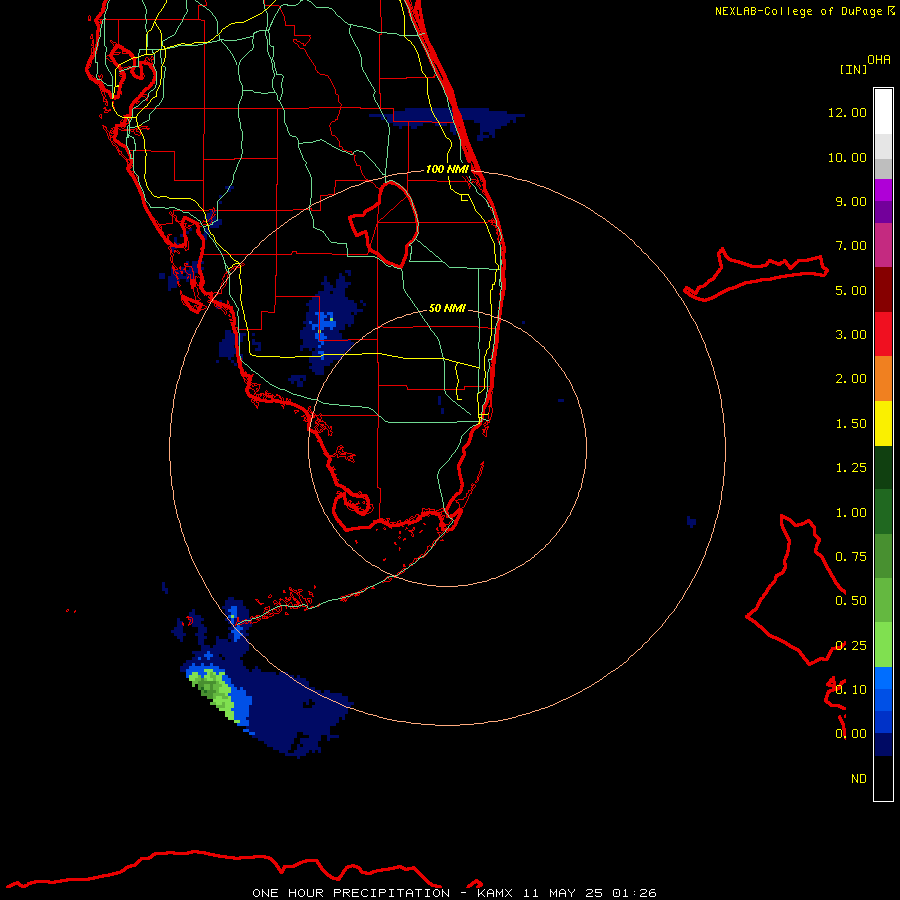Screen dimensions: 900x900
Task: Pick the black ND swatch in legend
Action: 883,778
